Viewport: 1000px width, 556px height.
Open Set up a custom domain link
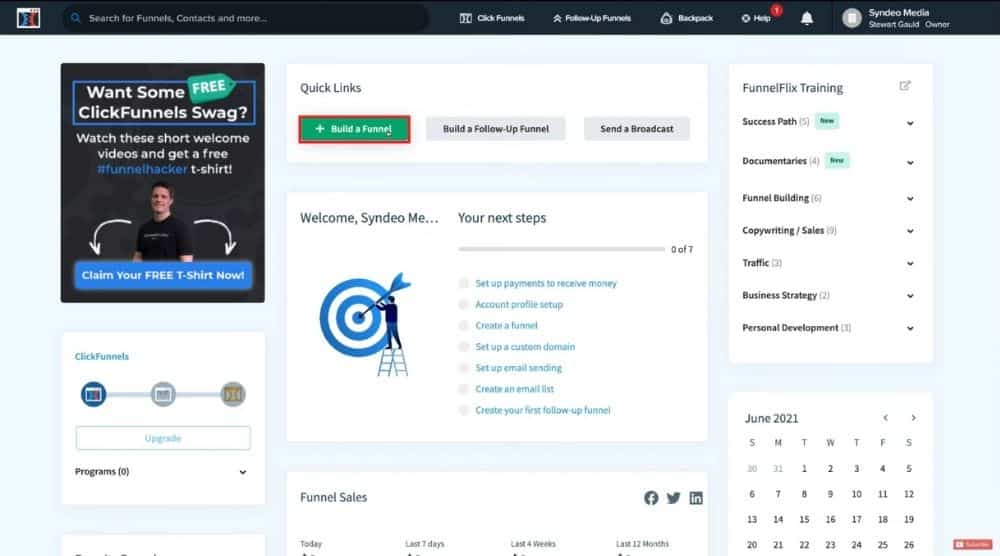tap(525, 346)
